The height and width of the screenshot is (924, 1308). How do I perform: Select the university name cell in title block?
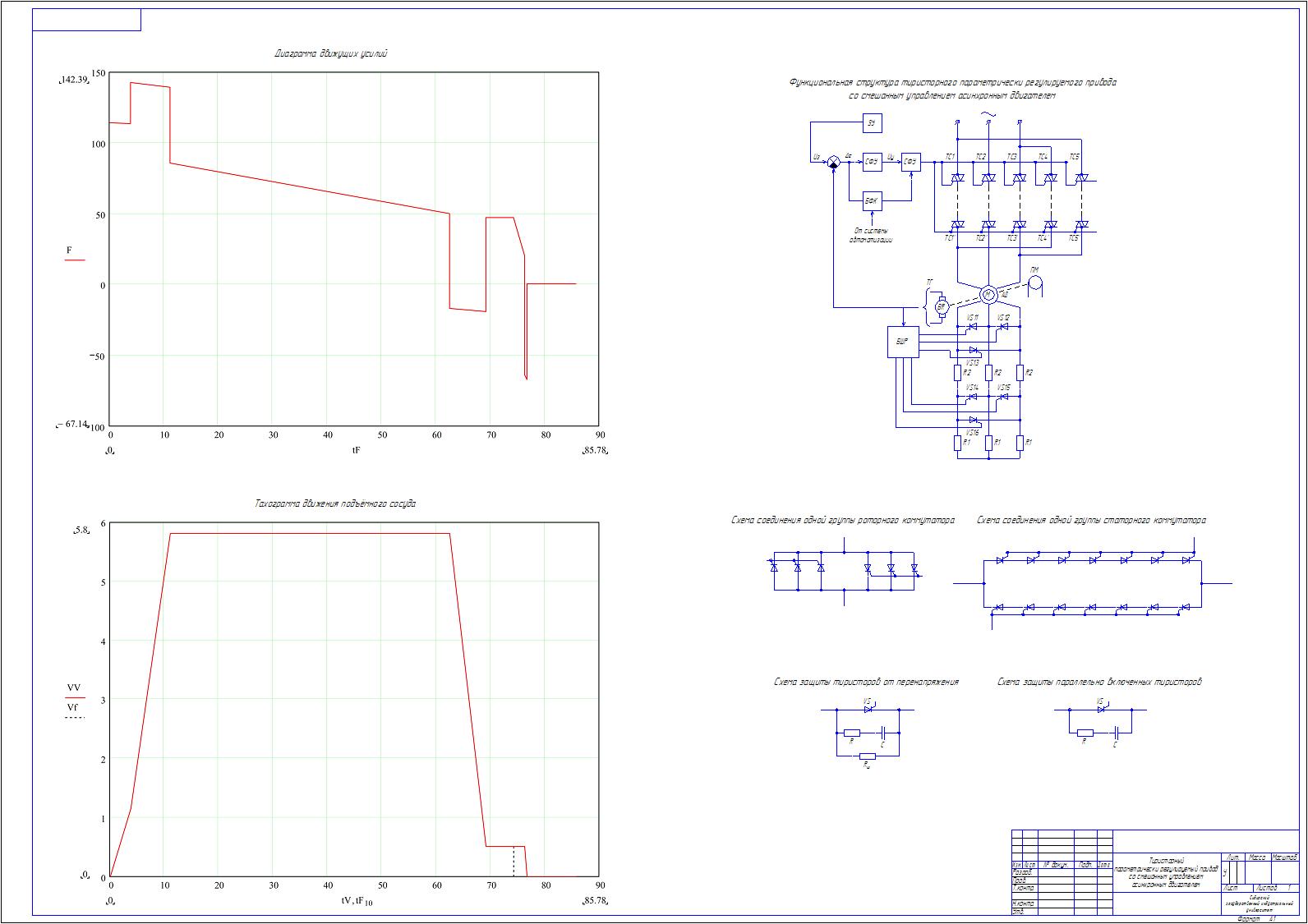click(x=1260, y=903)
